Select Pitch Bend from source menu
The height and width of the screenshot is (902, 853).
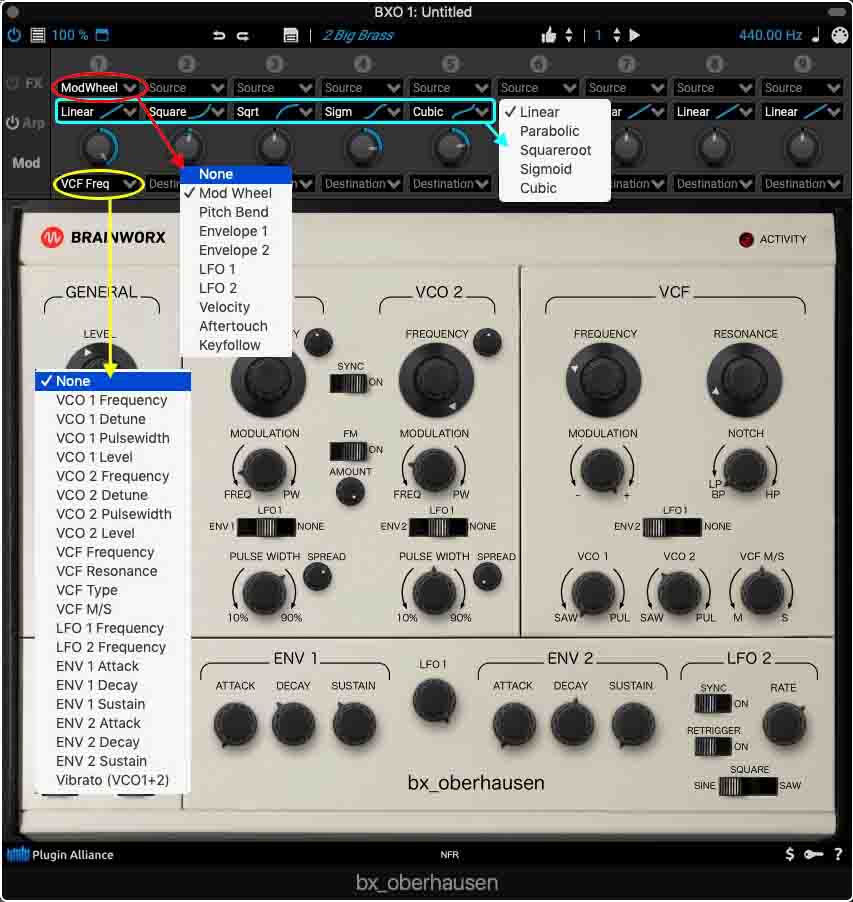pos(233,212)
